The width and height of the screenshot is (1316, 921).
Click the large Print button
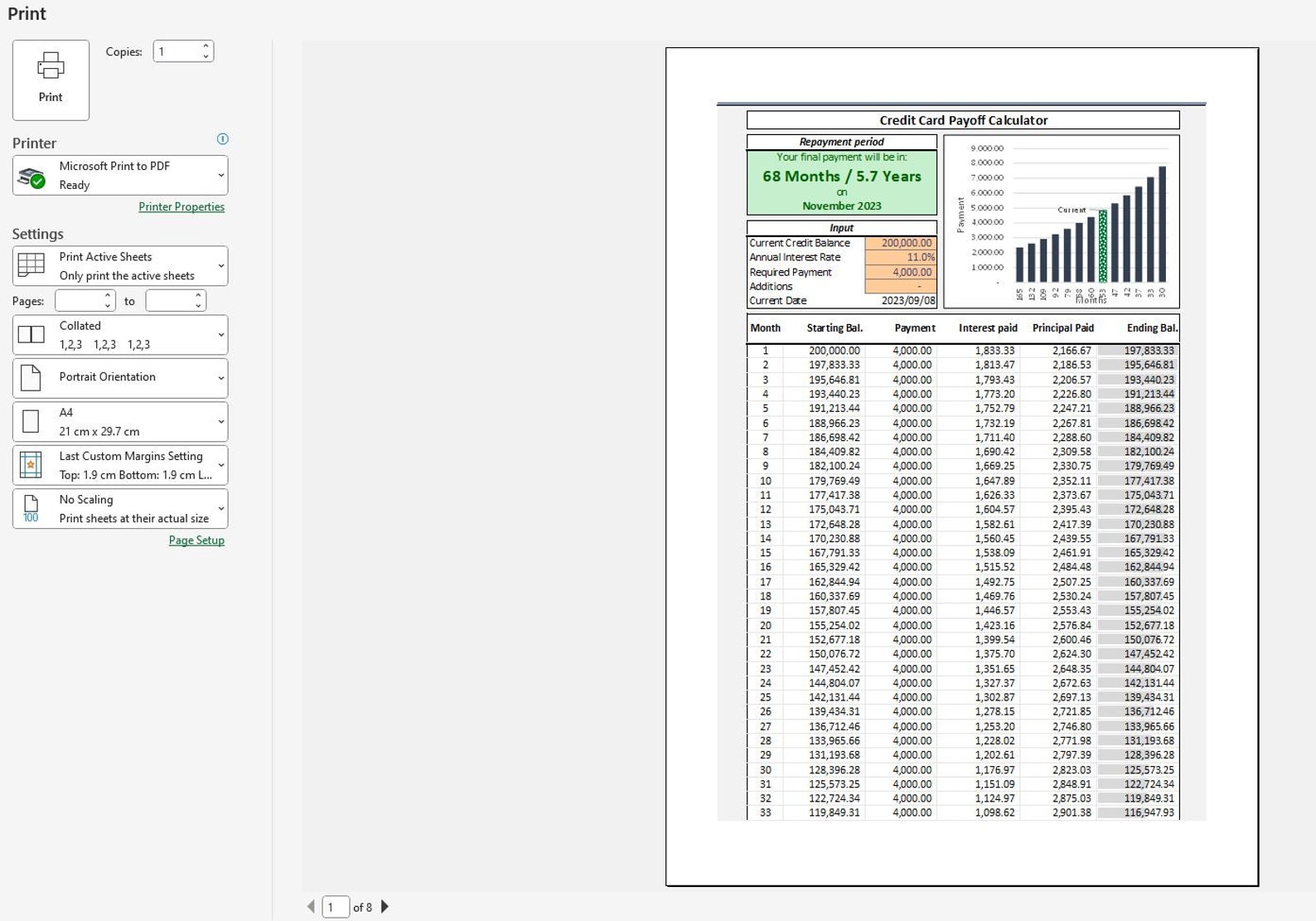point(51,80)
